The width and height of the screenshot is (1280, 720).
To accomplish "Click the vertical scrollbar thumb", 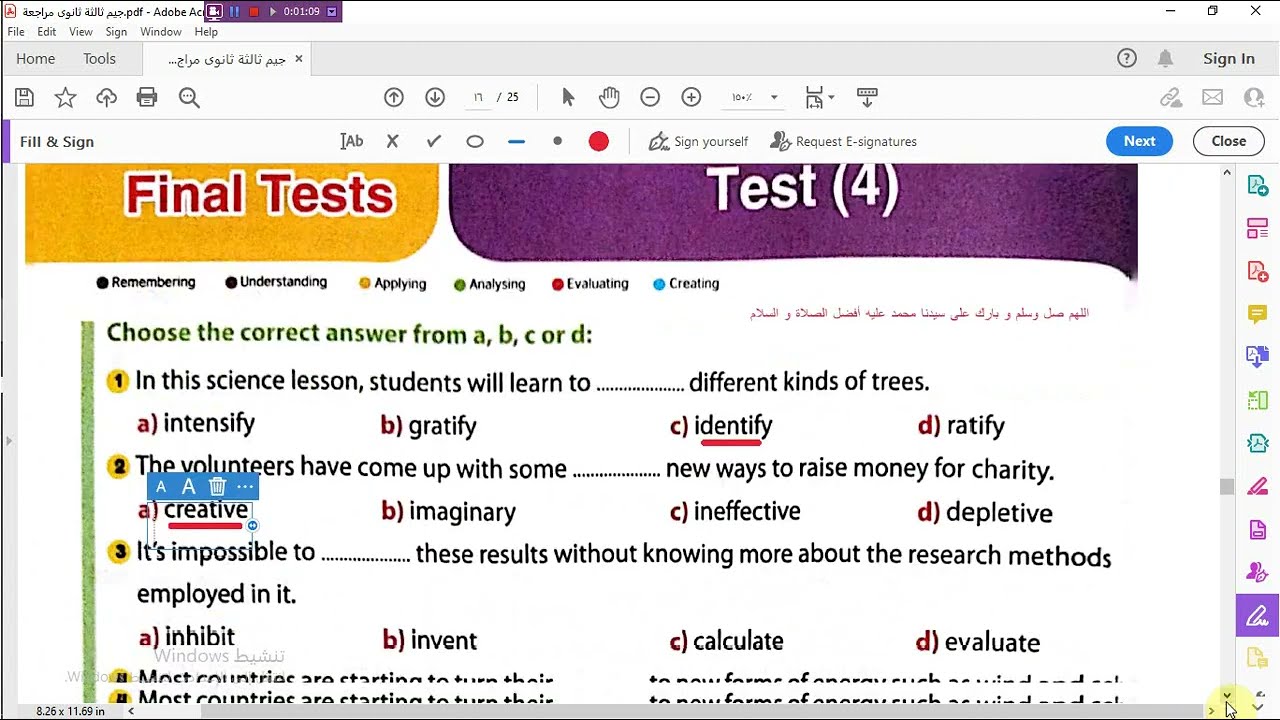I will [1227, 487].
